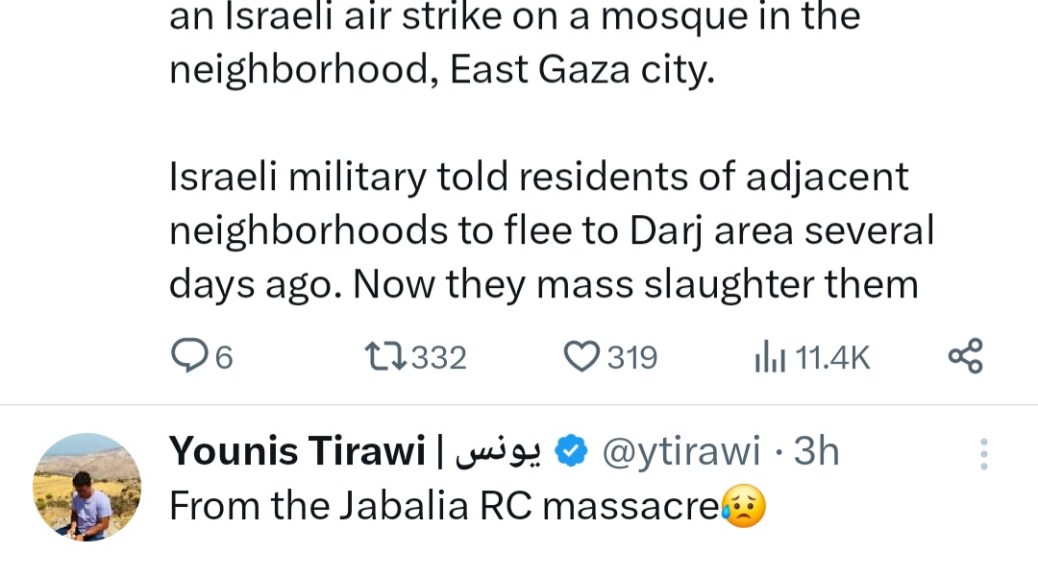Open view analytics bar chart icon

coord(770,356)
